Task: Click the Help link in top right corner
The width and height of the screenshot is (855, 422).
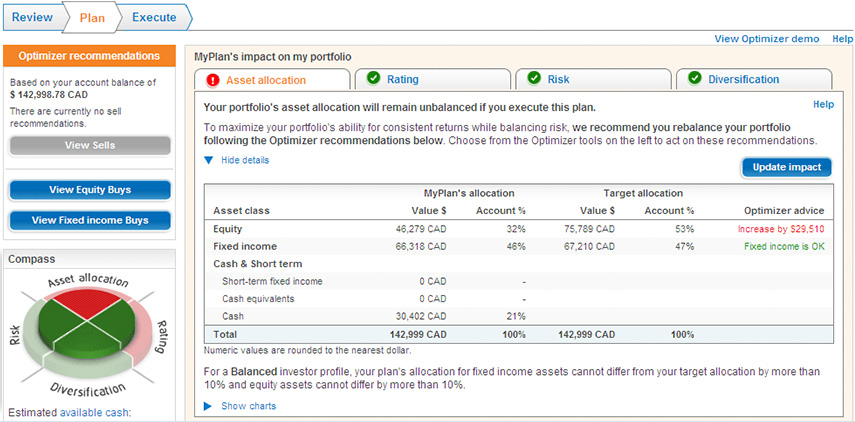Action: 842,39
